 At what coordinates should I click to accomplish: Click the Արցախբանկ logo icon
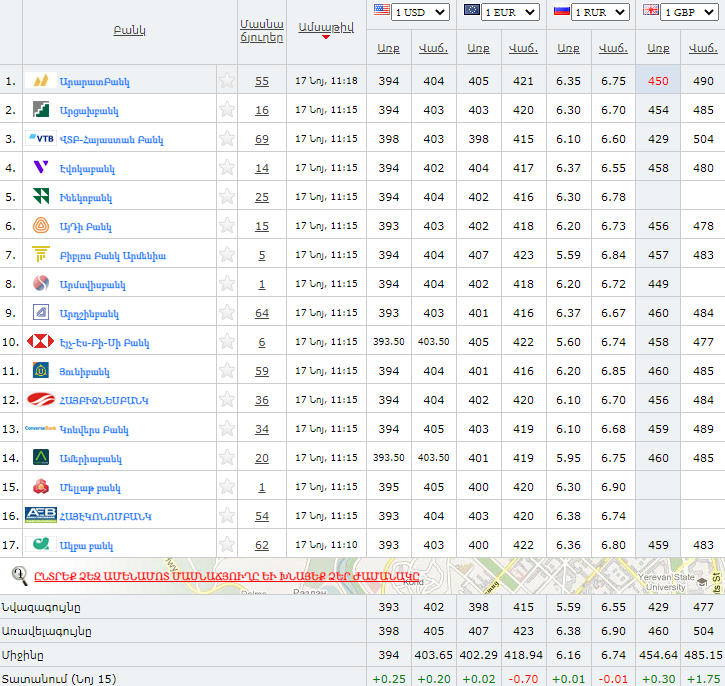pos(41,110)
